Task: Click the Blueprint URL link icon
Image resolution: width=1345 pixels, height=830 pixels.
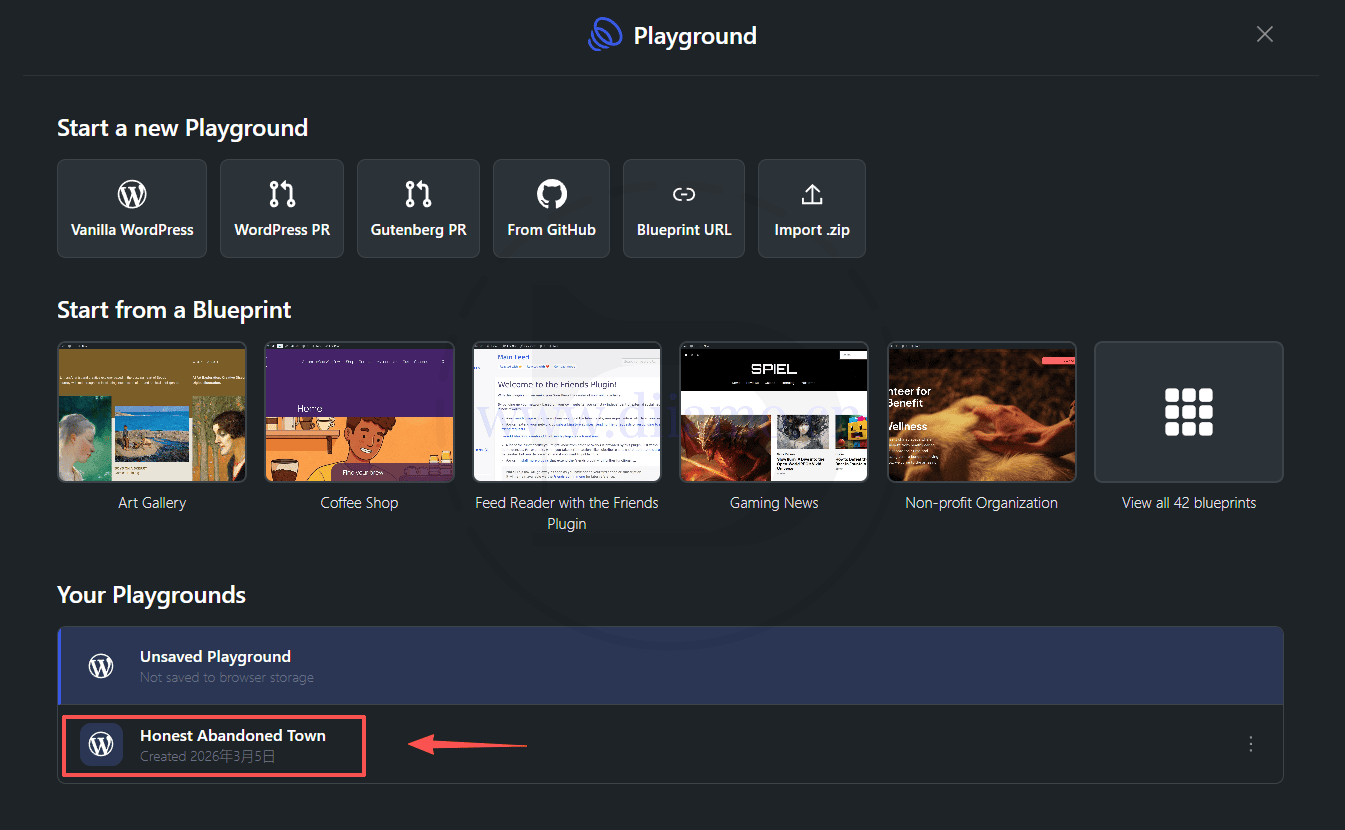Action: [684, 194]
